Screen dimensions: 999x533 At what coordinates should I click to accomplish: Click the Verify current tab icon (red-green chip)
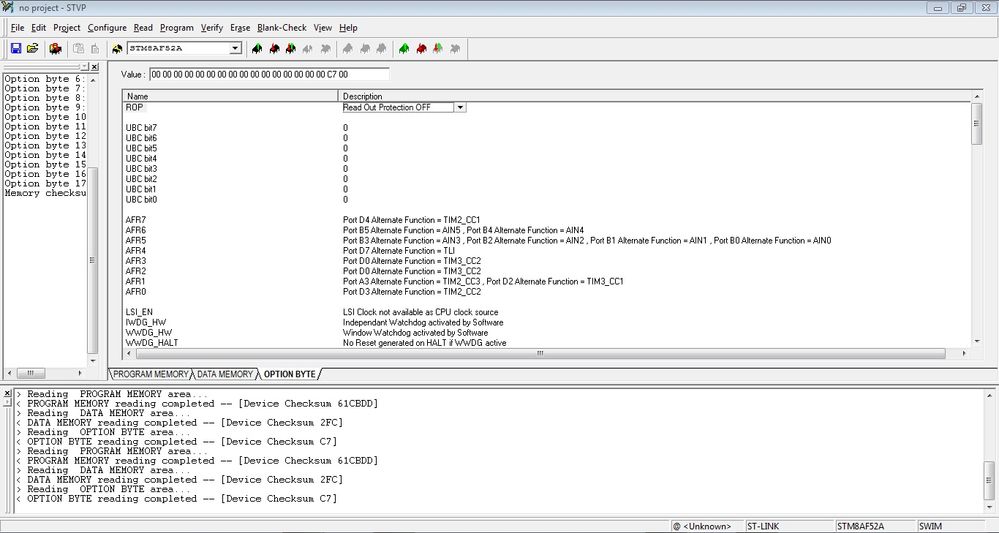tap(291, 48)
